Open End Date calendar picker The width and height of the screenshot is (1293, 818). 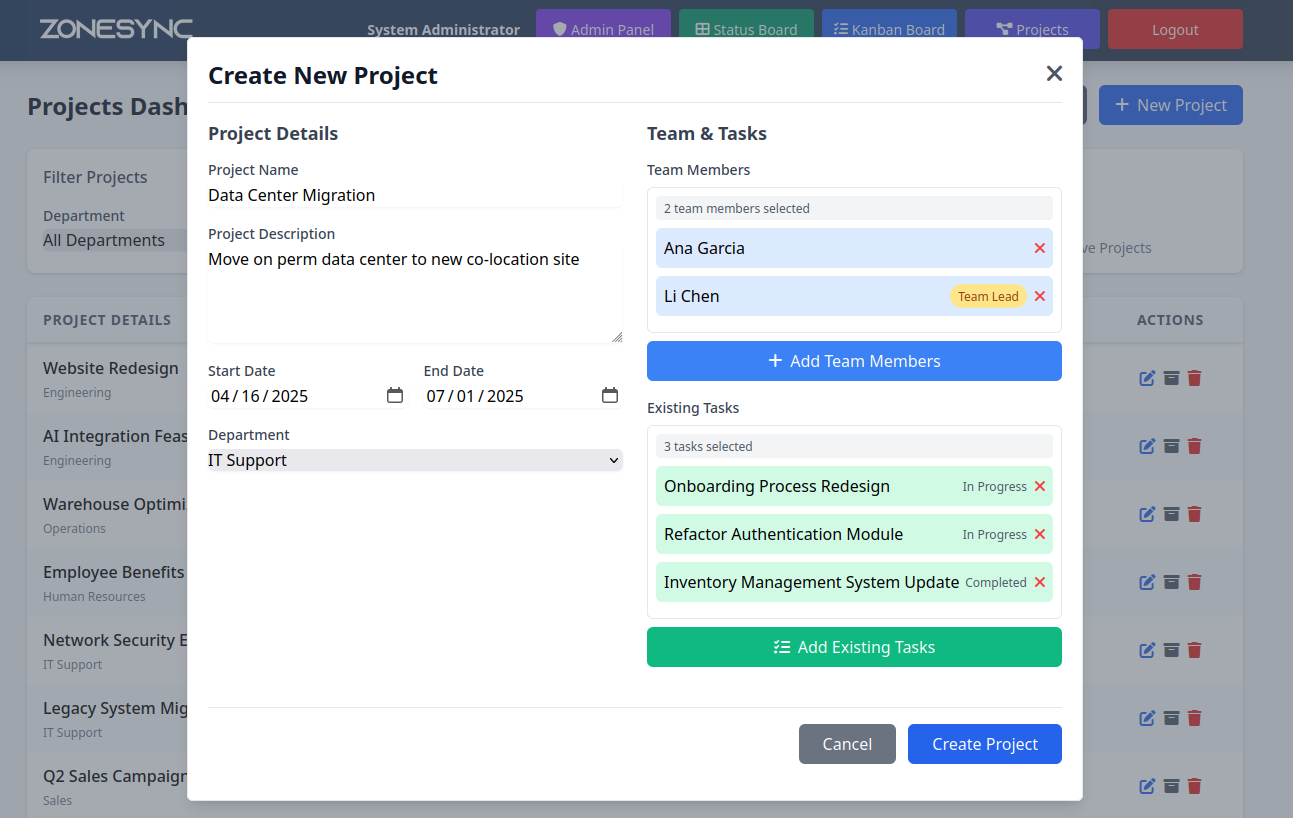pos(610,396)
